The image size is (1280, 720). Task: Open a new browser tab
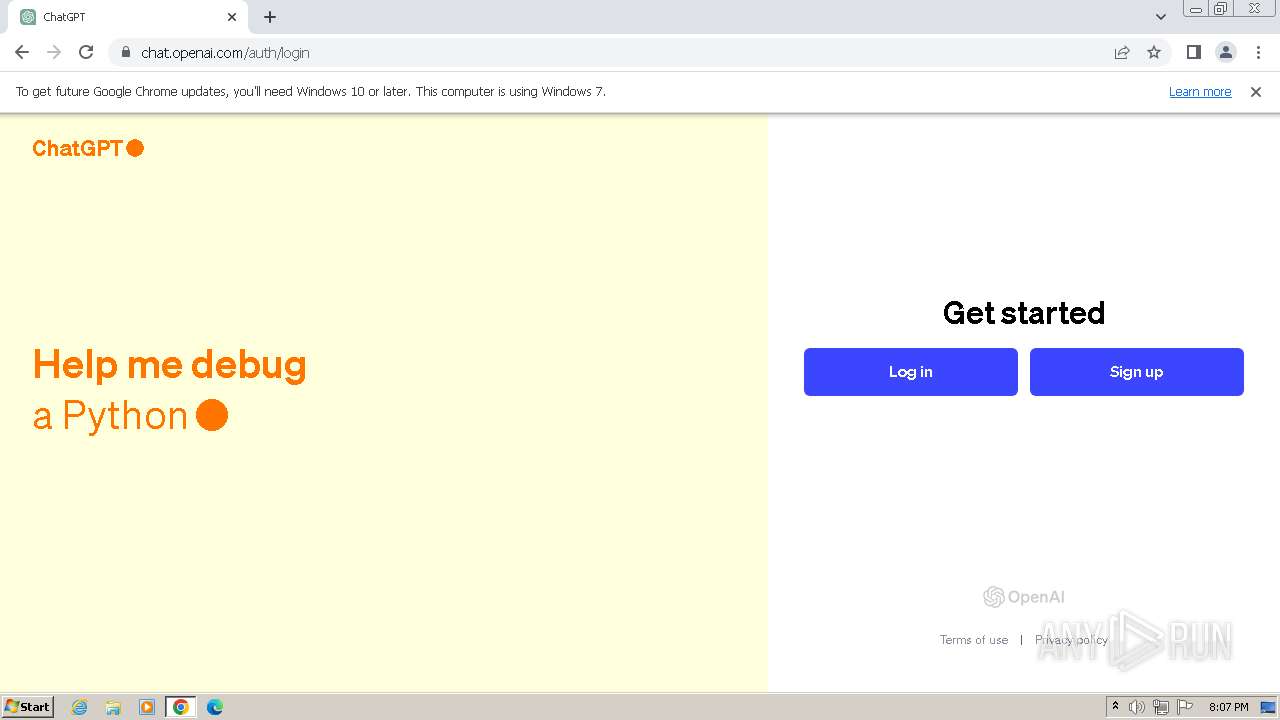point(270,17)
